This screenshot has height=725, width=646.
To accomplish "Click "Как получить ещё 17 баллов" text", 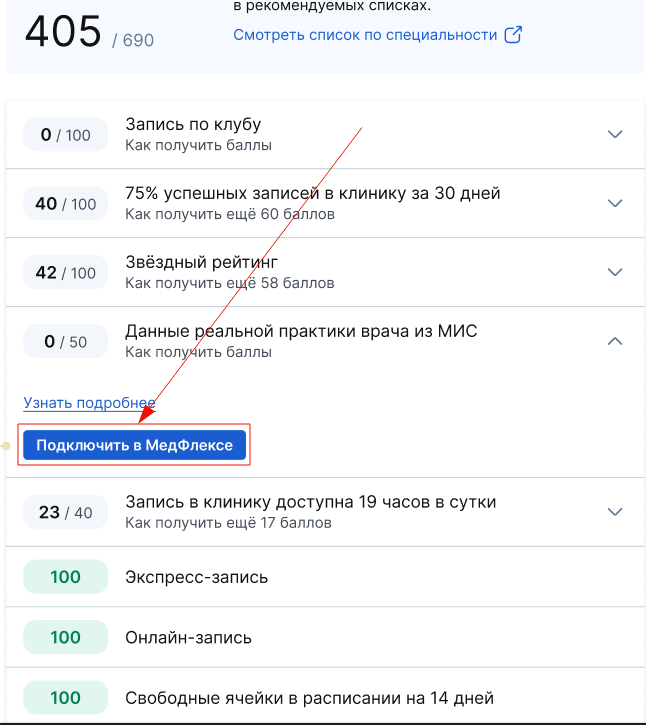I will (228, 522).
